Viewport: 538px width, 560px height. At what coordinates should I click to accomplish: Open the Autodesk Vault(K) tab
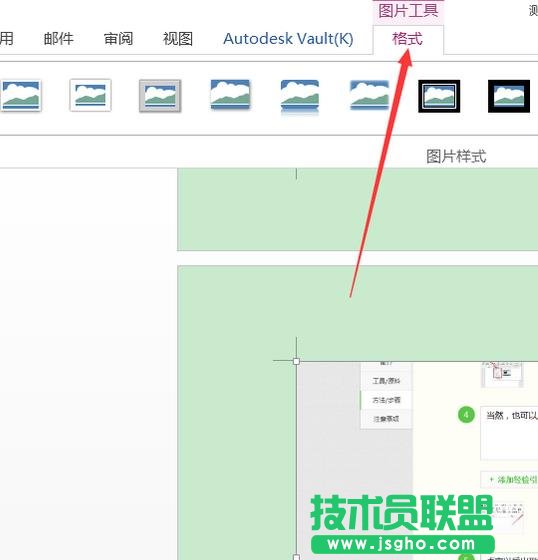click(x=288, y=39)
